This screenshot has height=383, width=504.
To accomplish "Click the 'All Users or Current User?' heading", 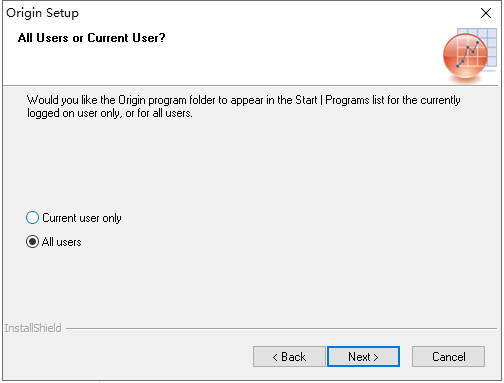I will [92, 38].
